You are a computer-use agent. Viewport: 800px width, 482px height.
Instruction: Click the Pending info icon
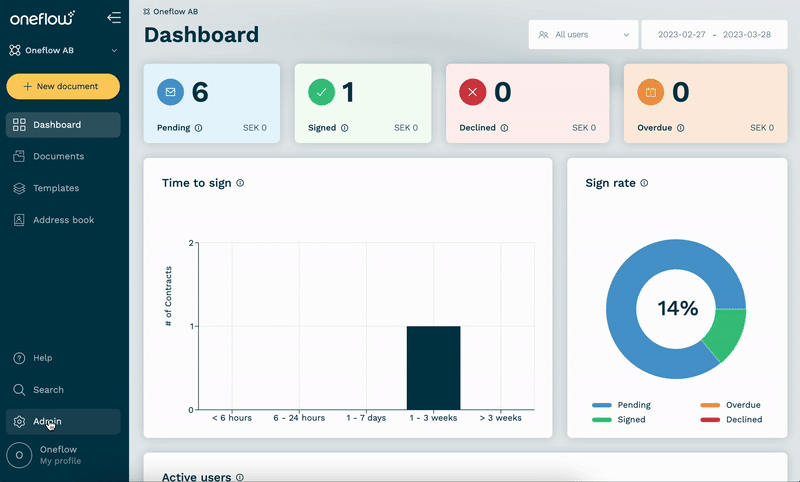click(x=198, y=128)
